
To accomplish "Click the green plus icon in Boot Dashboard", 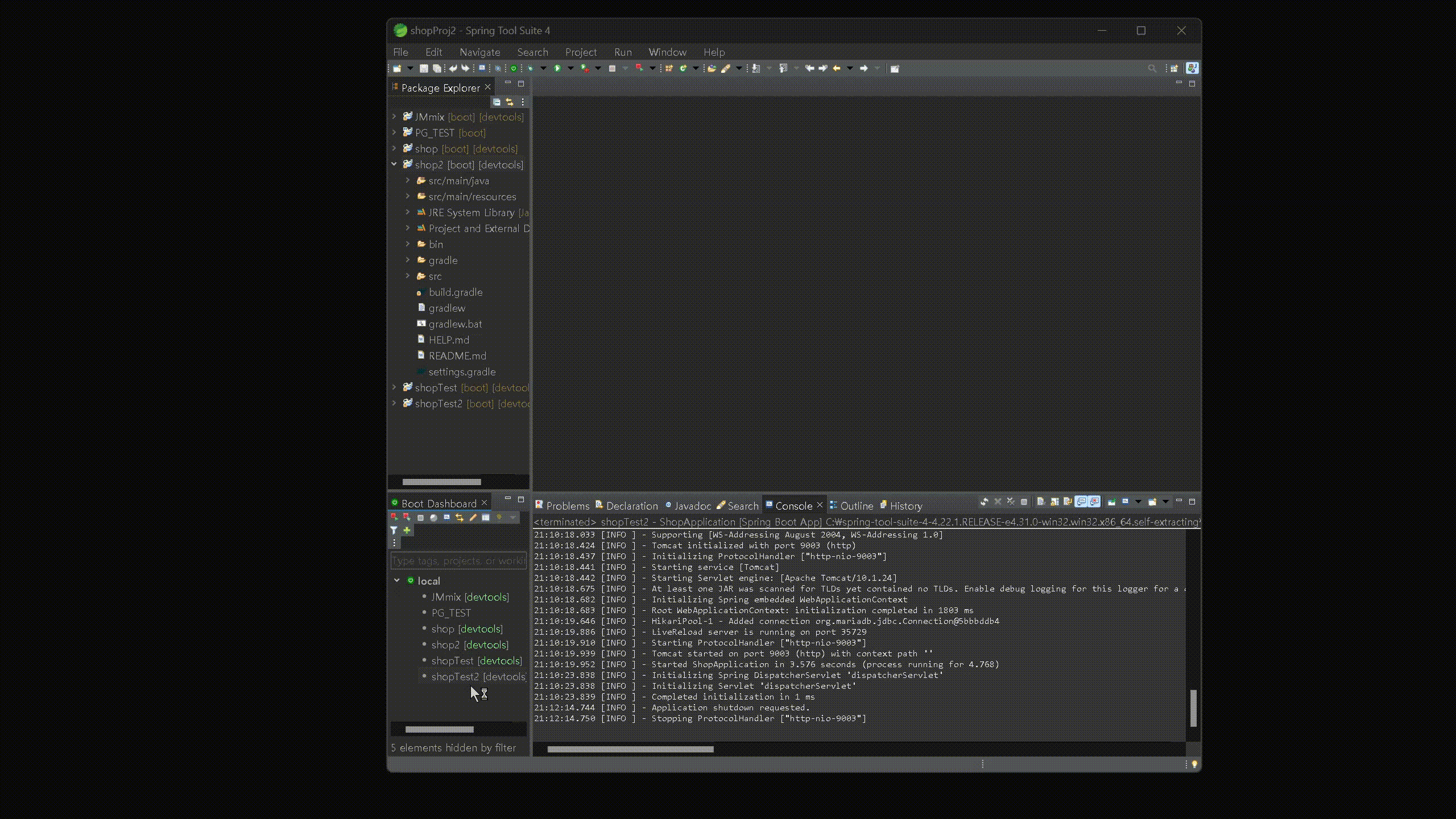I will [x=407, y=530].
